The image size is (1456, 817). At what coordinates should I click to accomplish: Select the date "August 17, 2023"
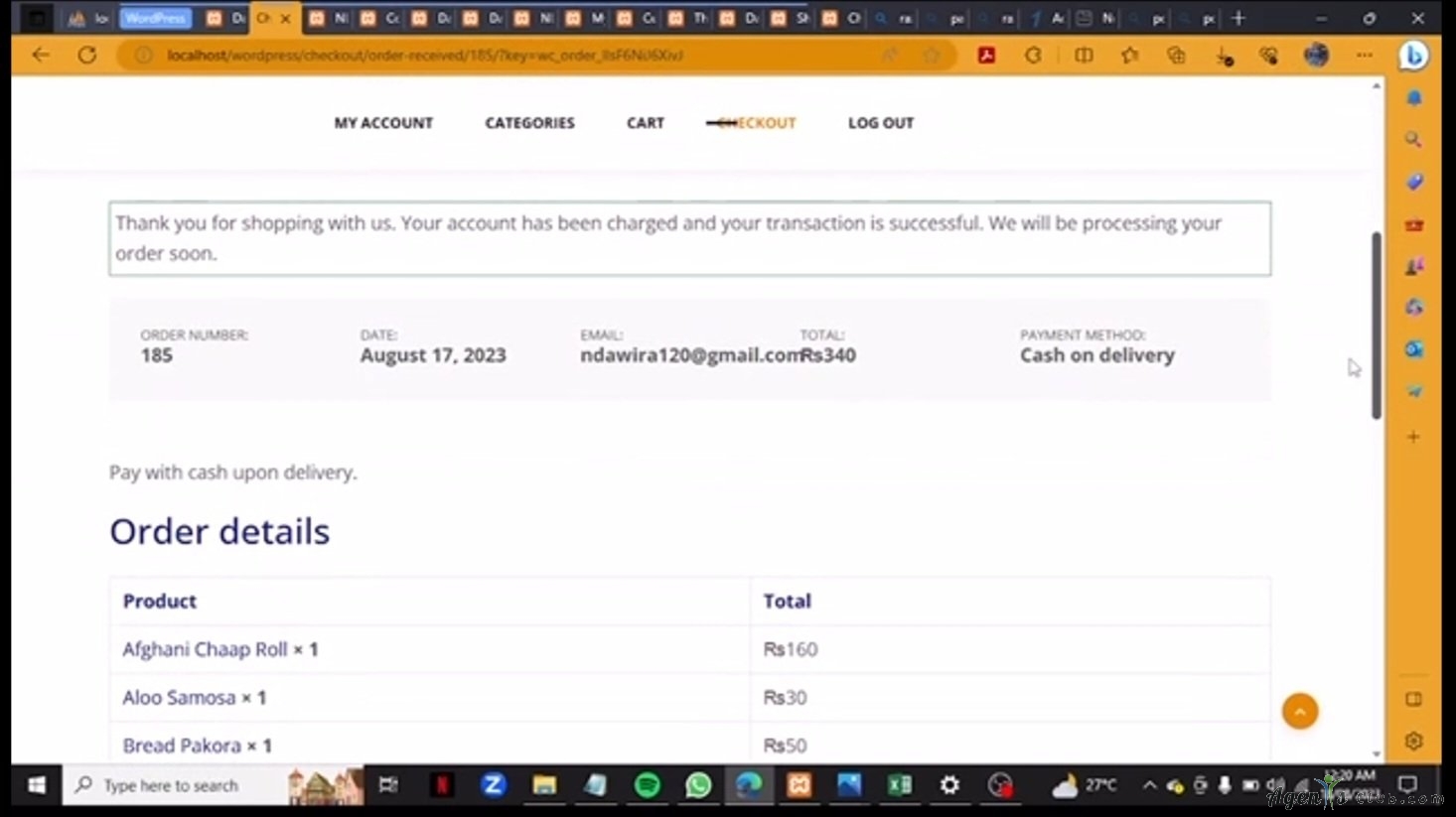[433, 355]
